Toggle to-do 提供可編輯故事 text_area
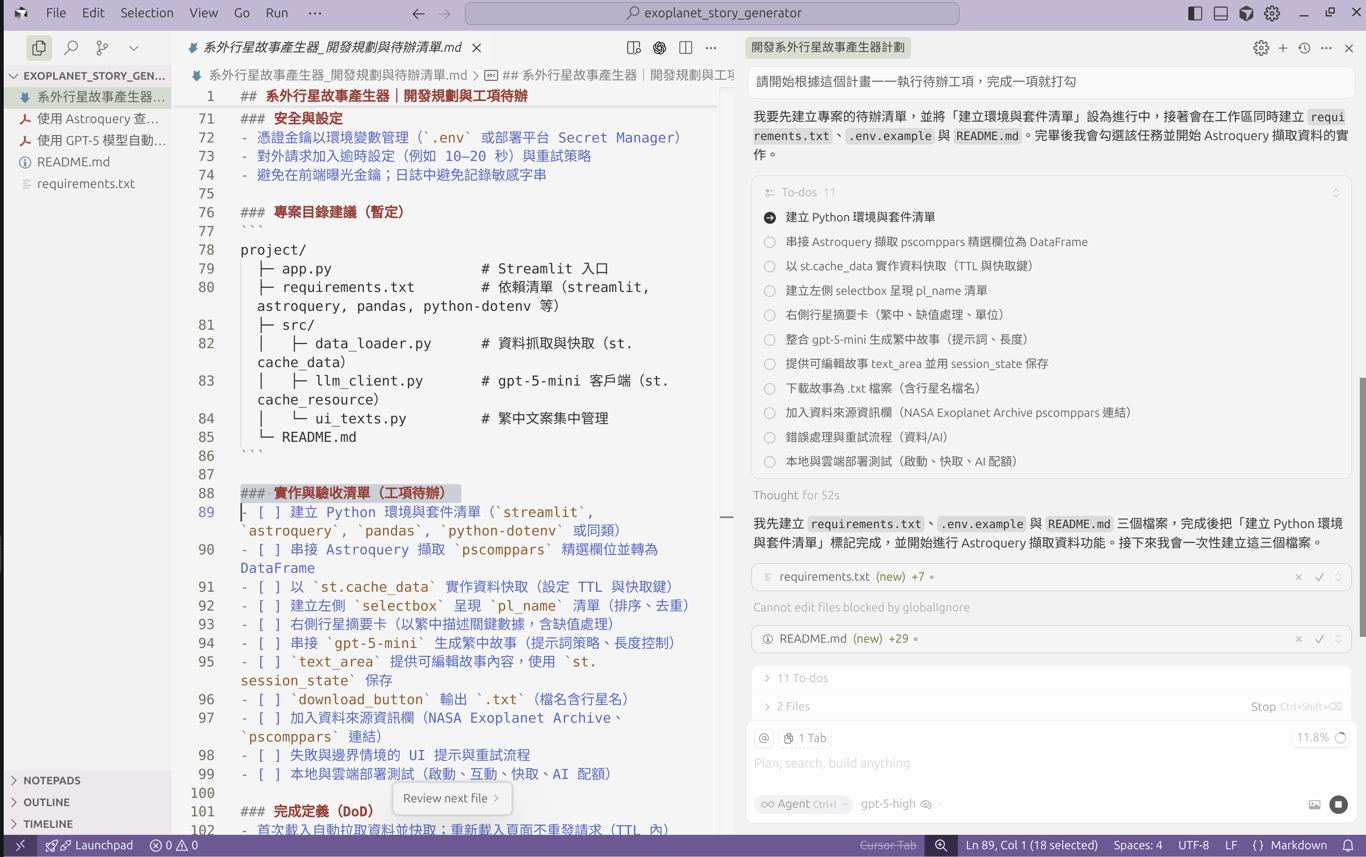The image size is (1366, 857). pyautogui.click(x=769, y=364)
